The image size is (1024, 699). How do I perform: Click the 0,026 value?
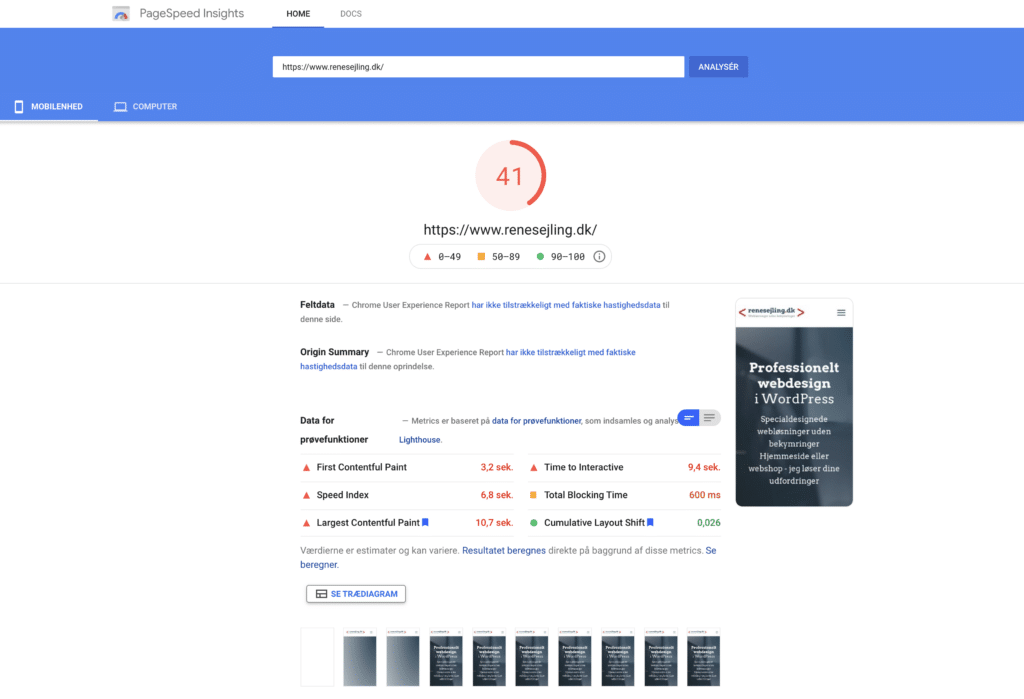(709, 523)
